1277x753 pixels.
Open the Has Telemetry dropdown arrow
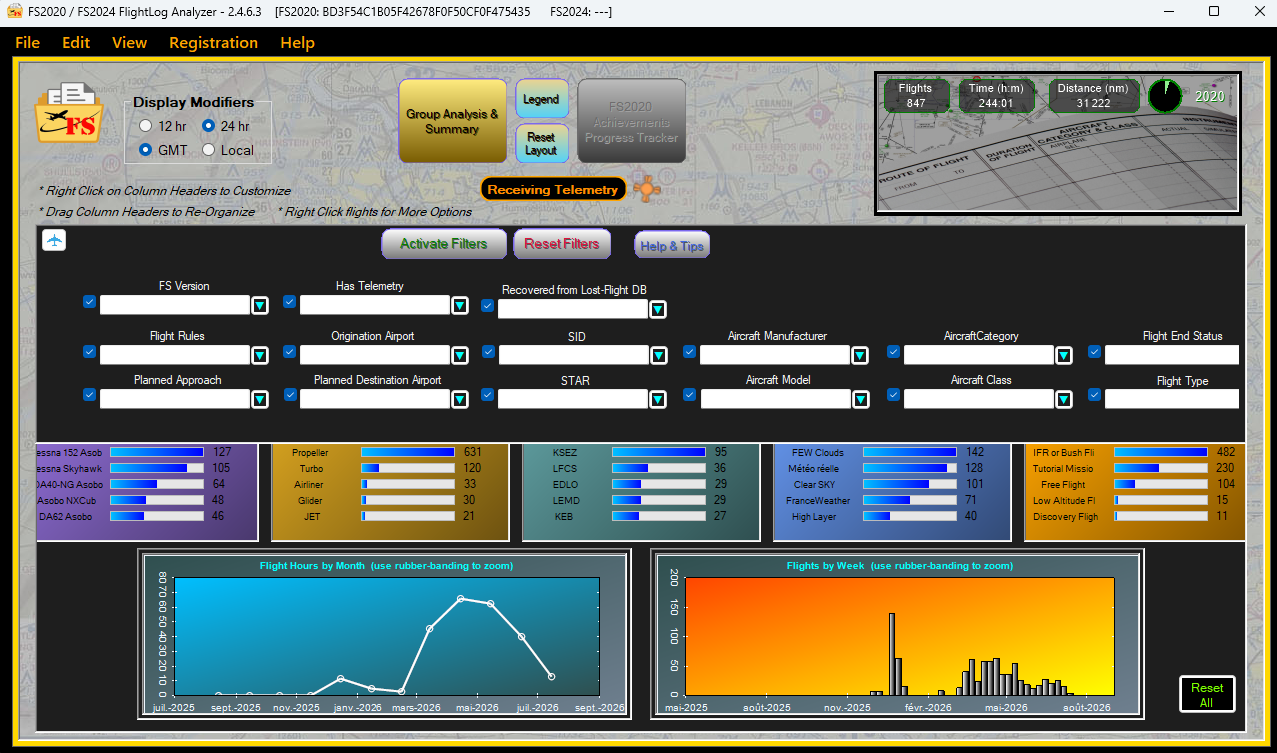(x=460, y=305)
